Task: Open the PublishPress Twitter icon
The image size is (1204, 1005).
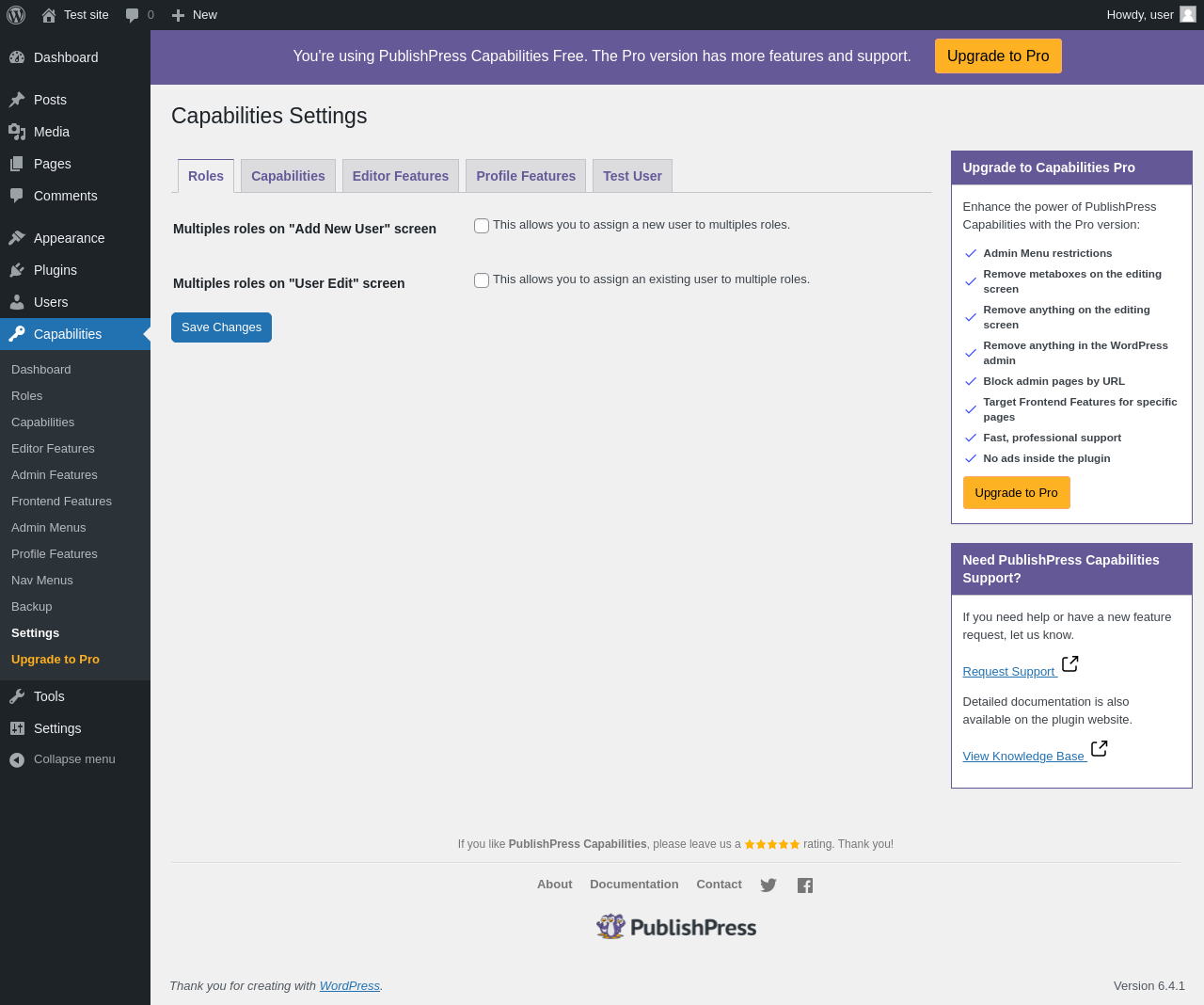Action: [x=768, y=885]
